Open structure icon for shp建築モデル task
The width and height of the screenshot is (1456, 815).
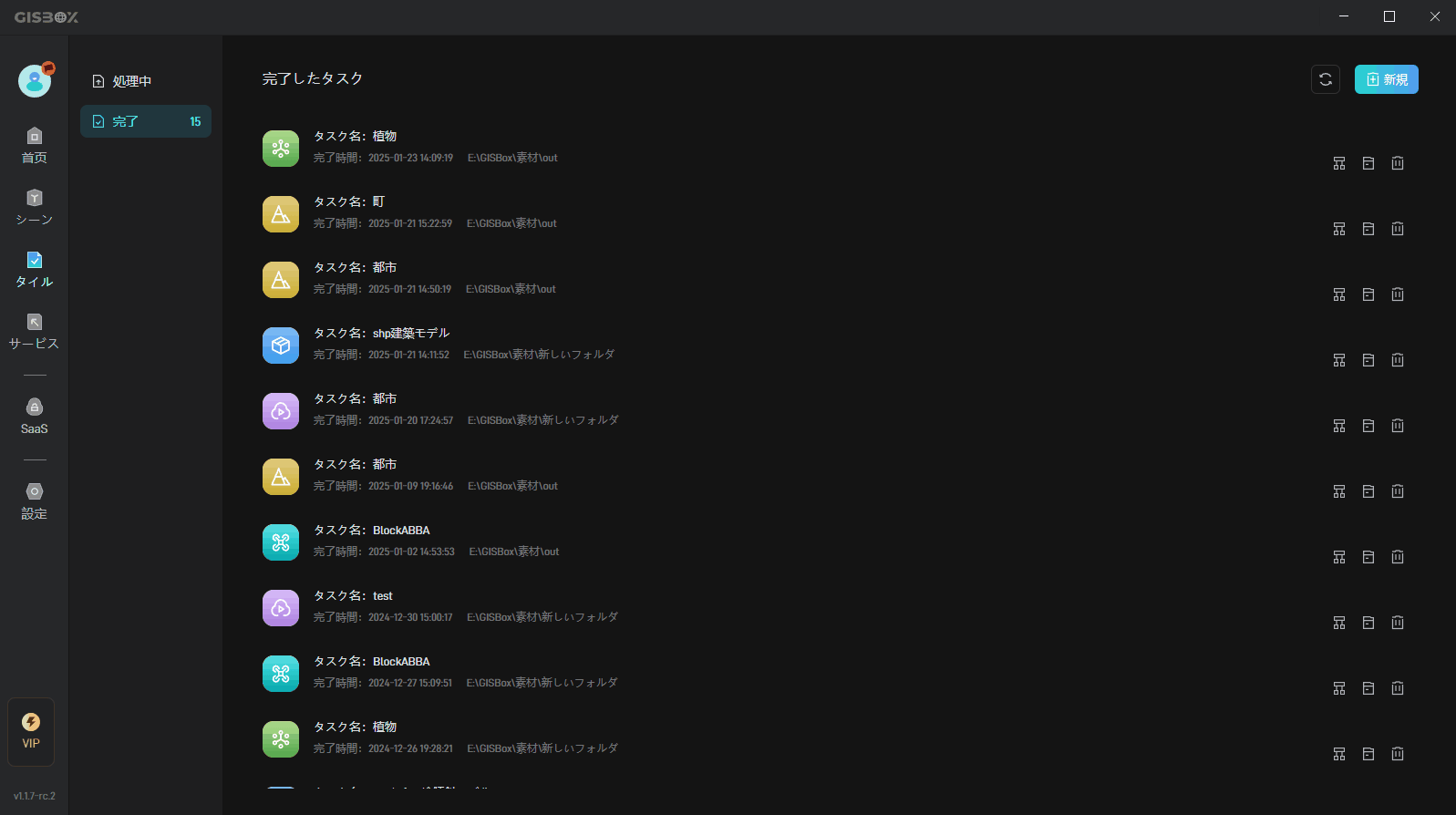[1339, 360]
